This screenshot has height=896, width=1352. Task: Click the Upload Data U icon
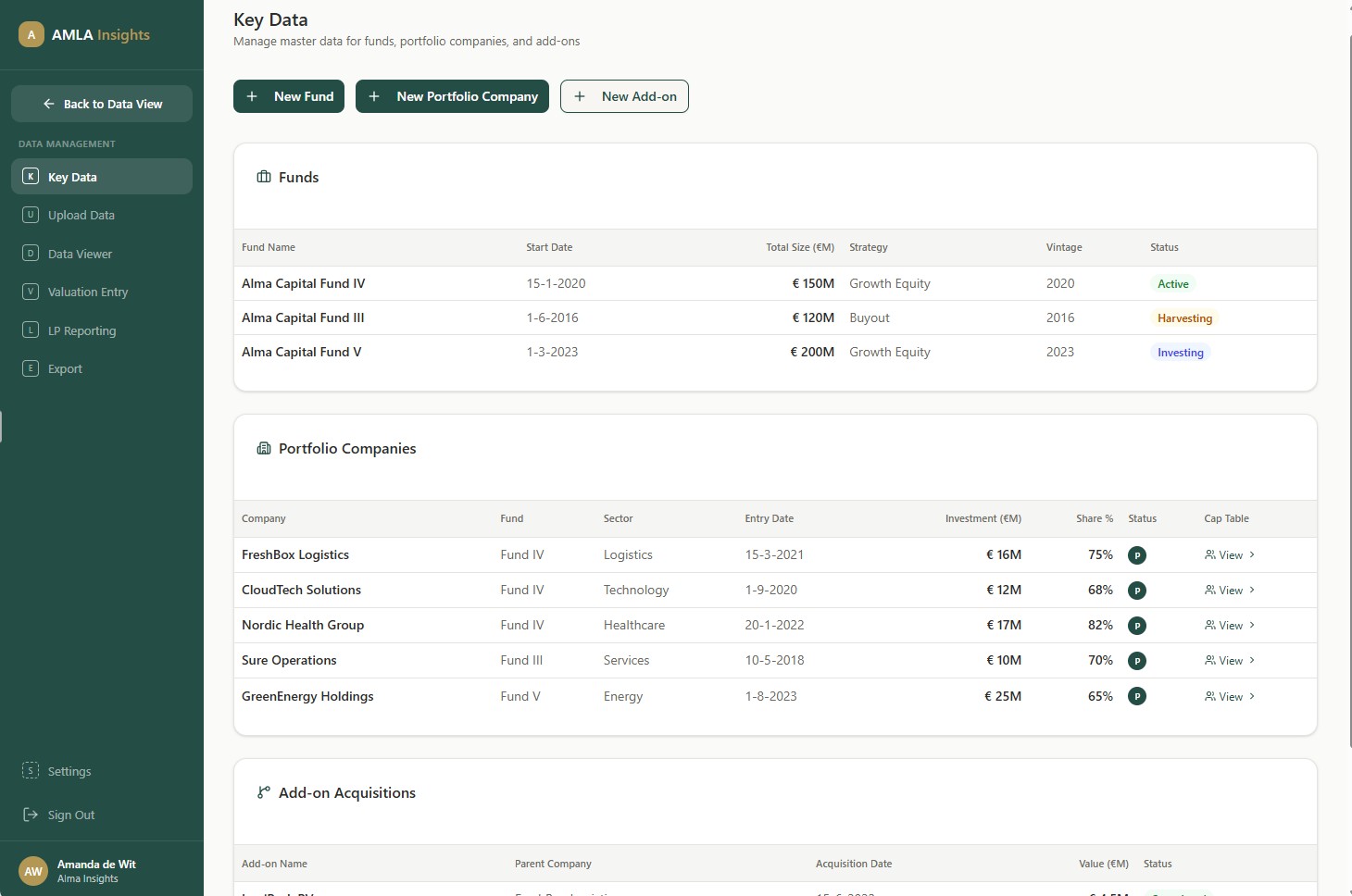31,215
